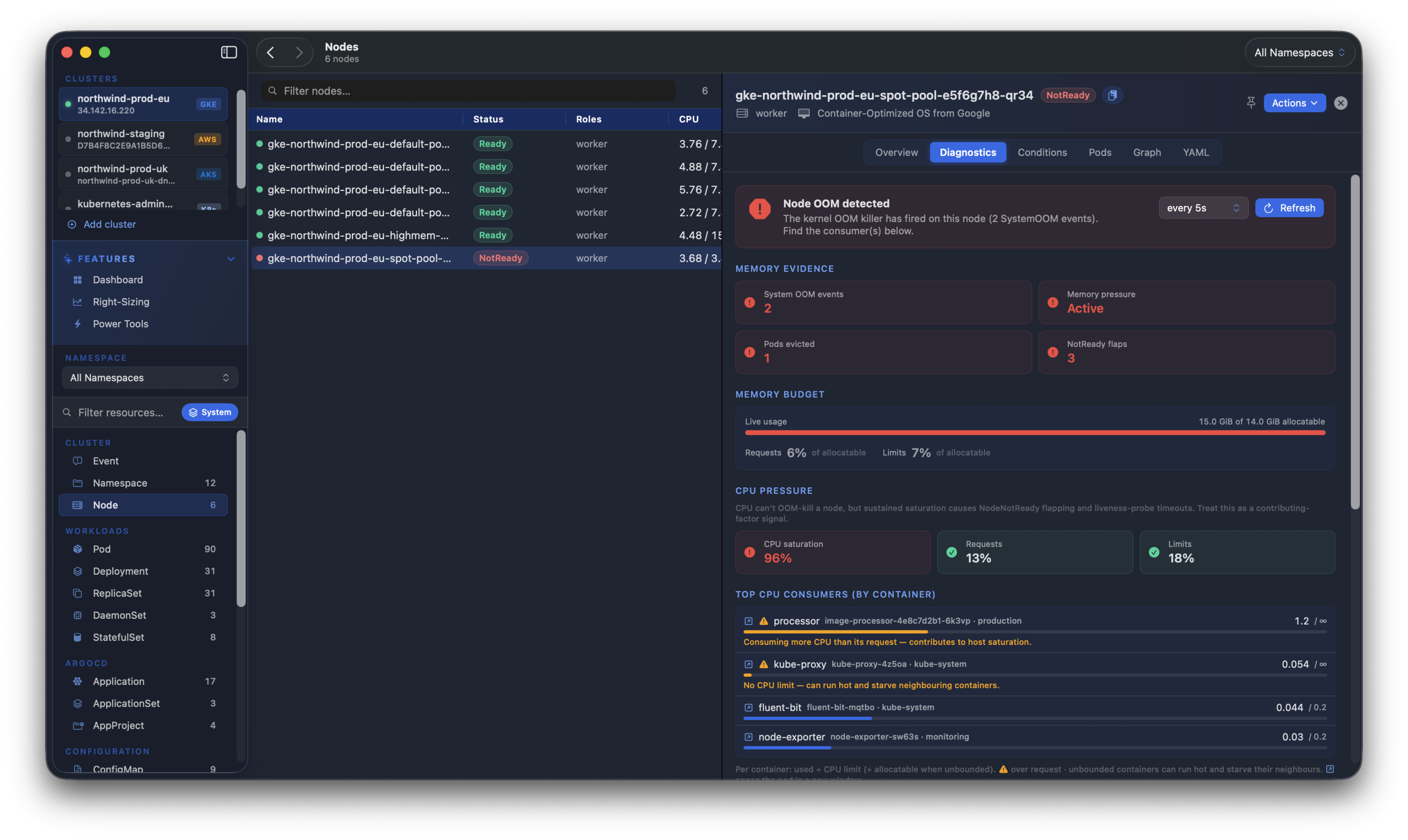Viewport: 1408px width, 840px height.
Task: Open the Event resource list
Action: pyautogui.click(x=143, y=461)
